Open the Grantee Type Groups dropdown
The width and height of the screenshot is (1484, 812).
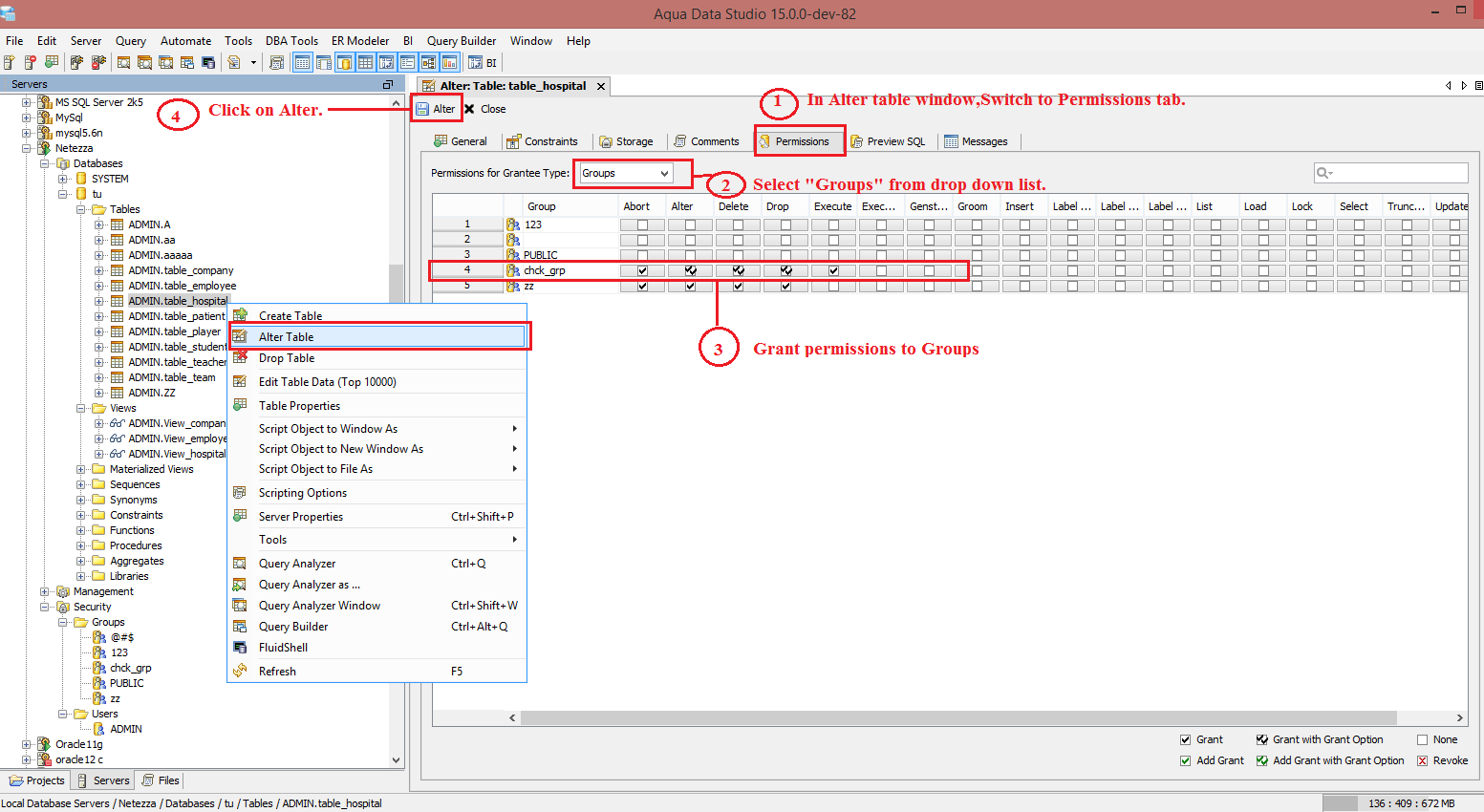pyautogui.click(x=625, y=173)
